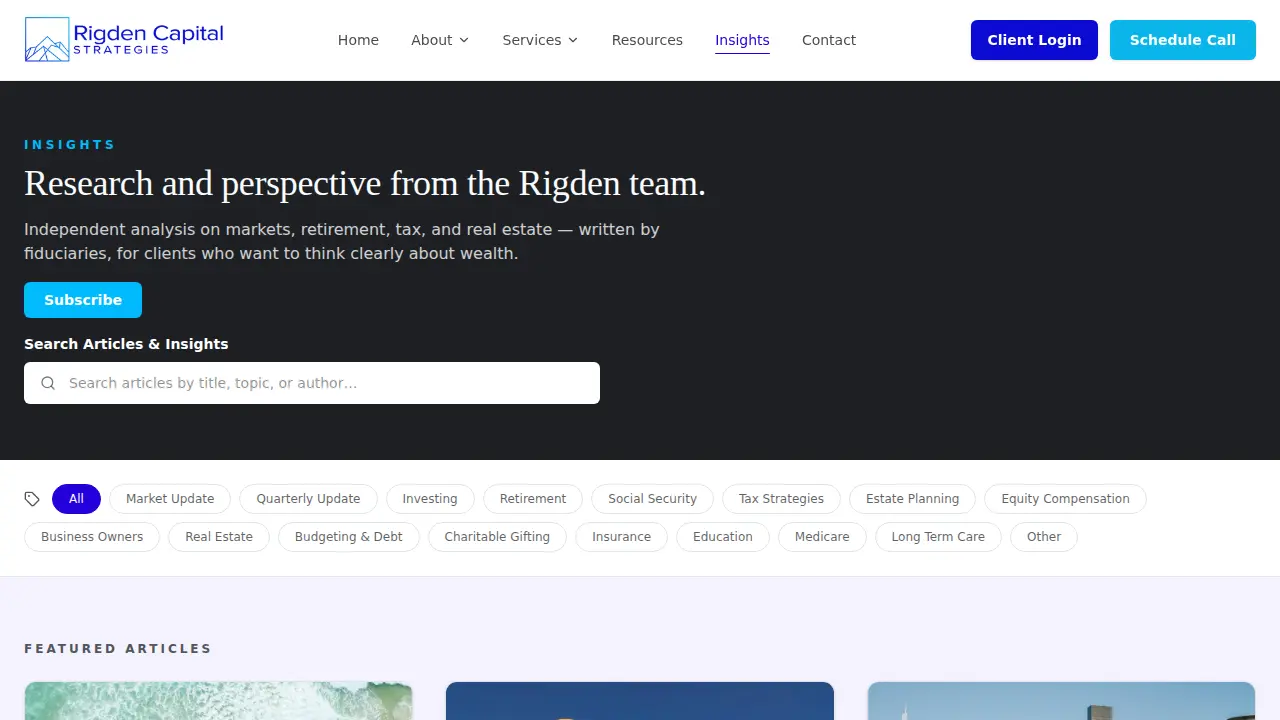Click the Client Login button

pyautogui.click(x=1034, y=40)
